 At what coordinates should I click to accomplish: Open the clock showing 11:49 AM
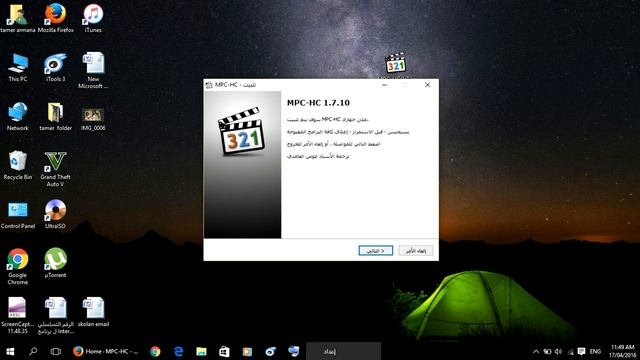[622, 351]
